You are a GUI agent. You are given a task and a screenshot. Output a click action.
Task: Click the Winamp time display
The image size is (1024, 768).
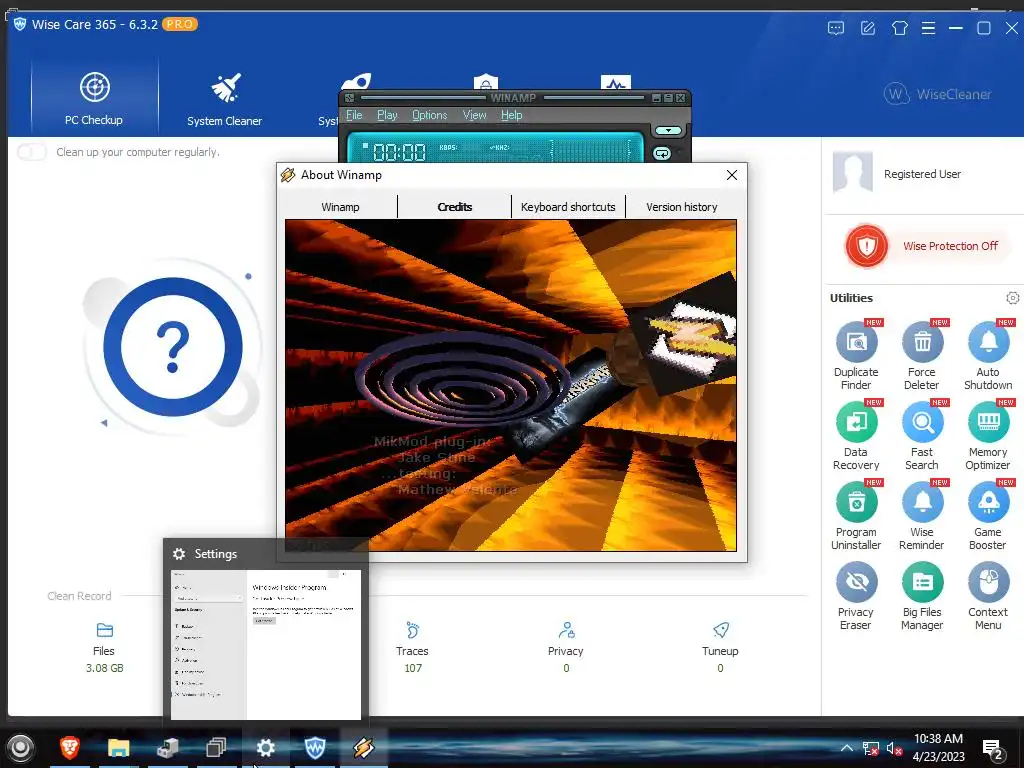click(x=399, y=152)
